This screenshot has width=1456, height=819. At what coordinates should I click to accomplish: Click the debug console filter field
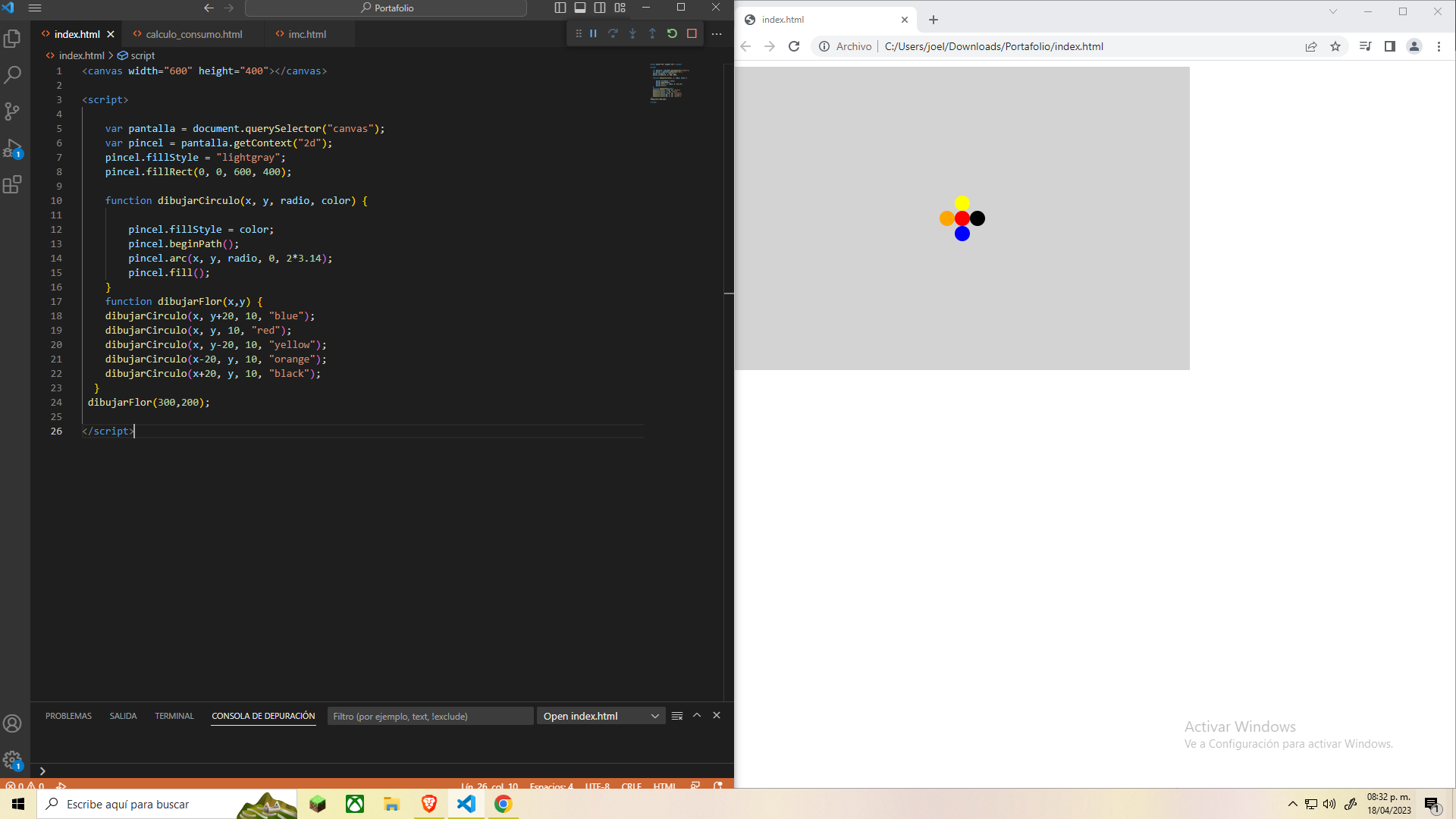[x=430, y=716]
